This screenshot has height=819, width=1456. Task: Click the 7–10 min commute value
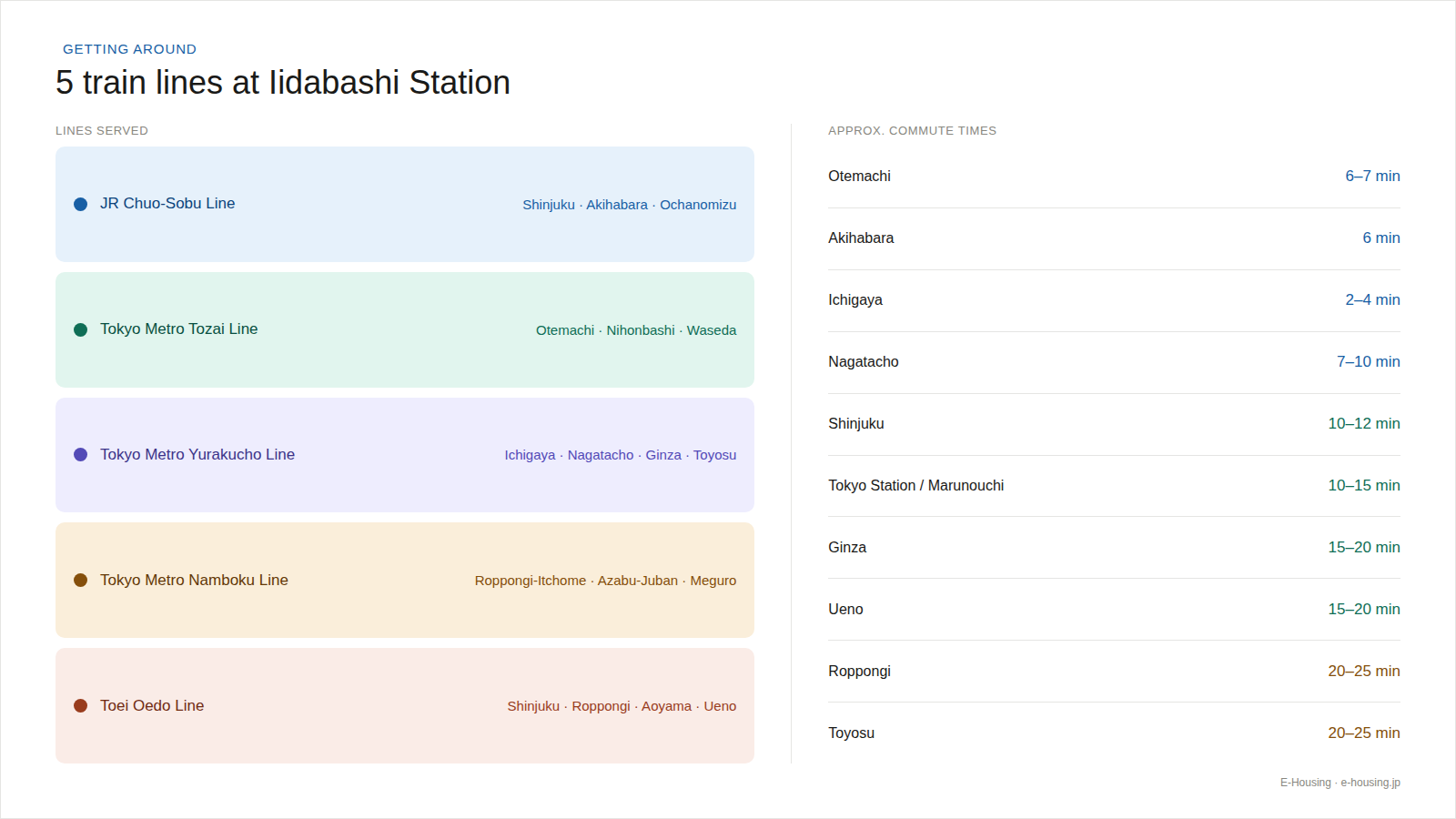1369,362
